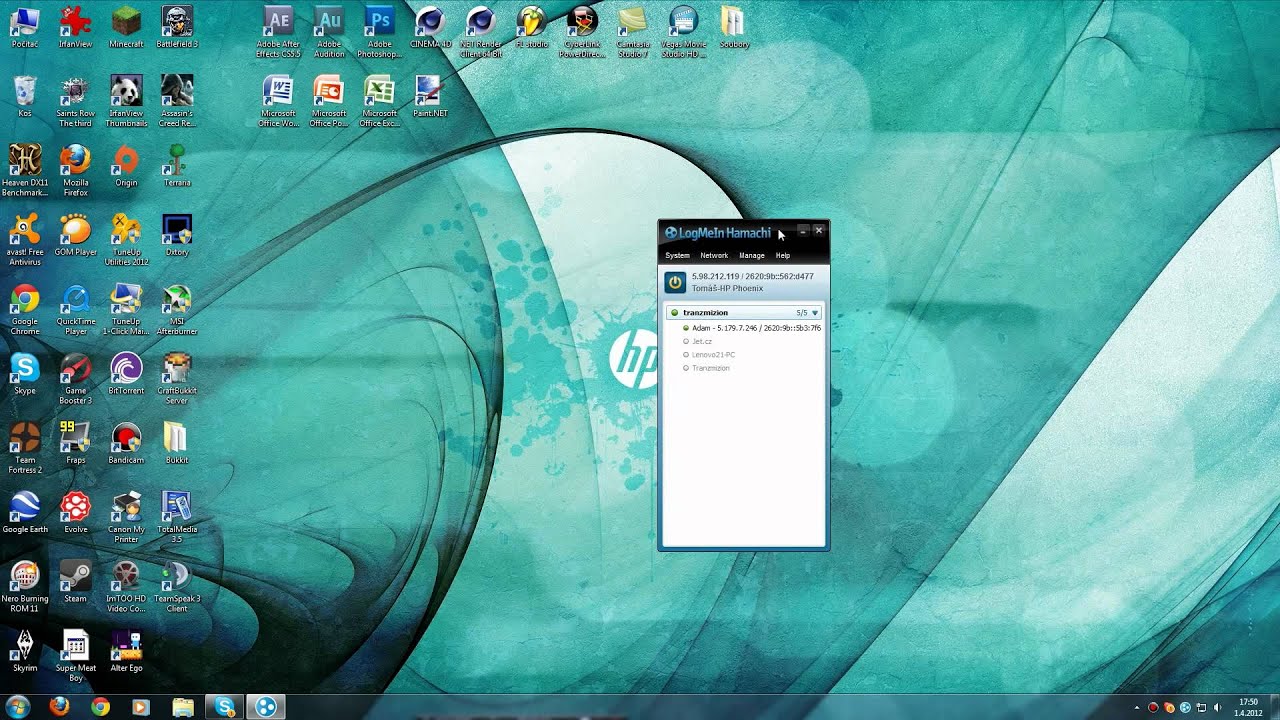The width and height of the screenshot is (1280, 720).
Task: Select the tranzmizion network header
Action: 744,313
